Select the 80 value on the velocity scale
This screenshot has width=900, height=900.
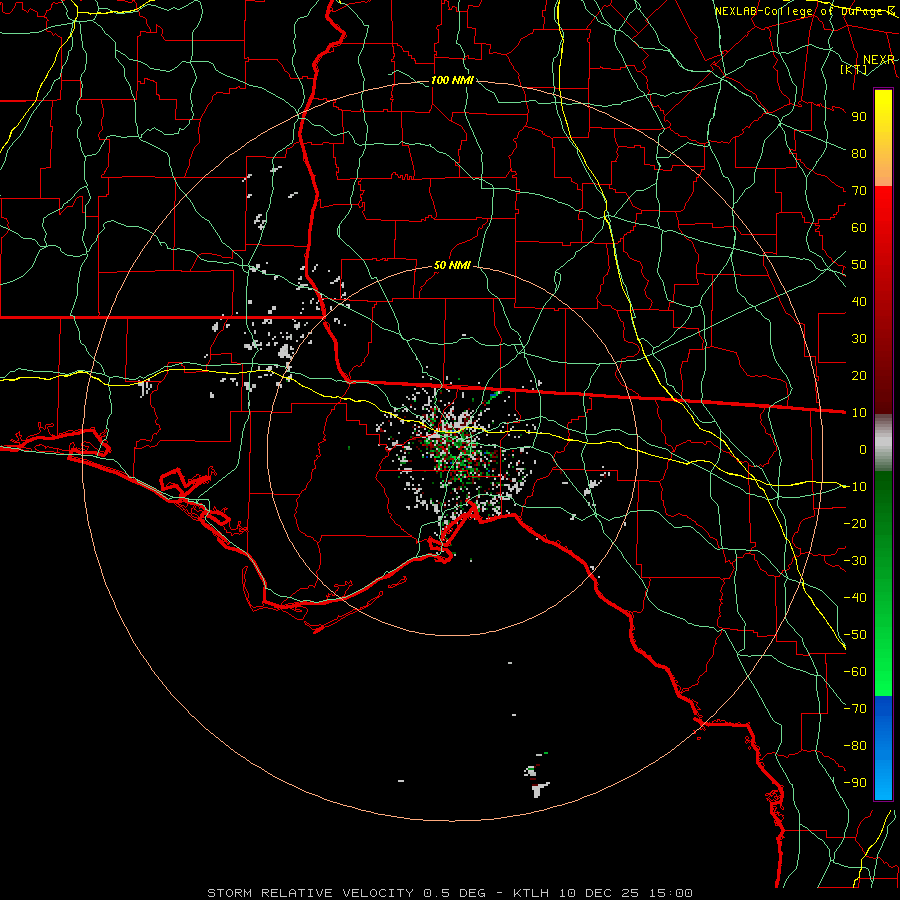click(x=859, y=153)
